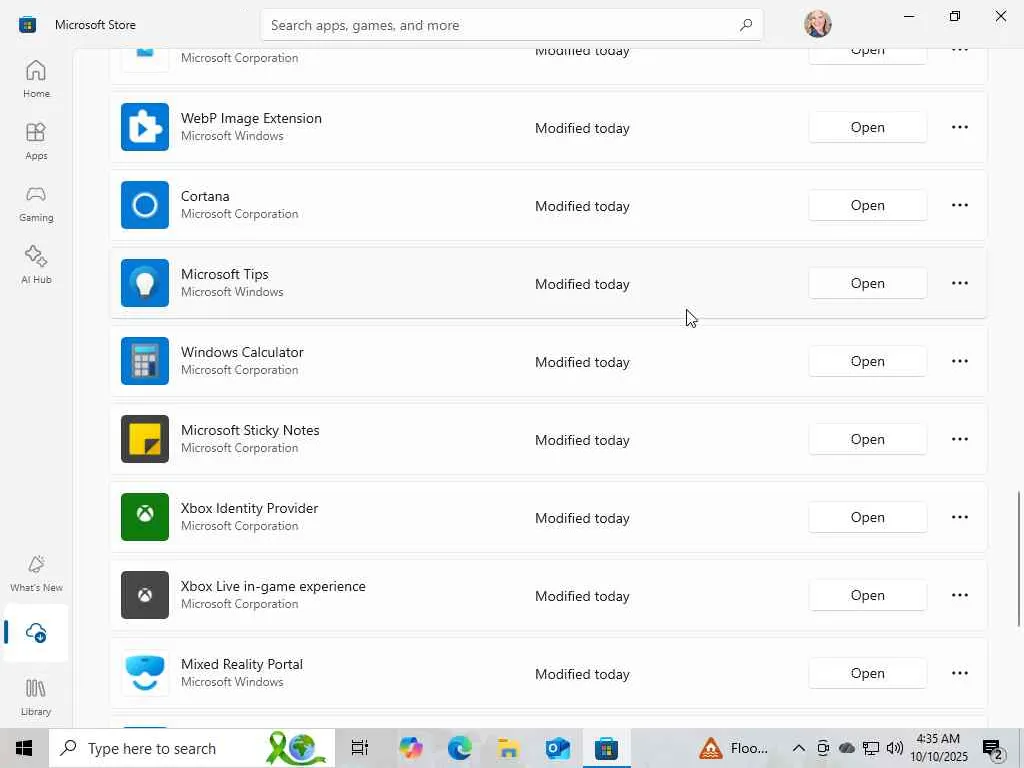Click the Microsoft Store logo icon
Viewport: 1024px width, 768px height.
tap(27, 25)
